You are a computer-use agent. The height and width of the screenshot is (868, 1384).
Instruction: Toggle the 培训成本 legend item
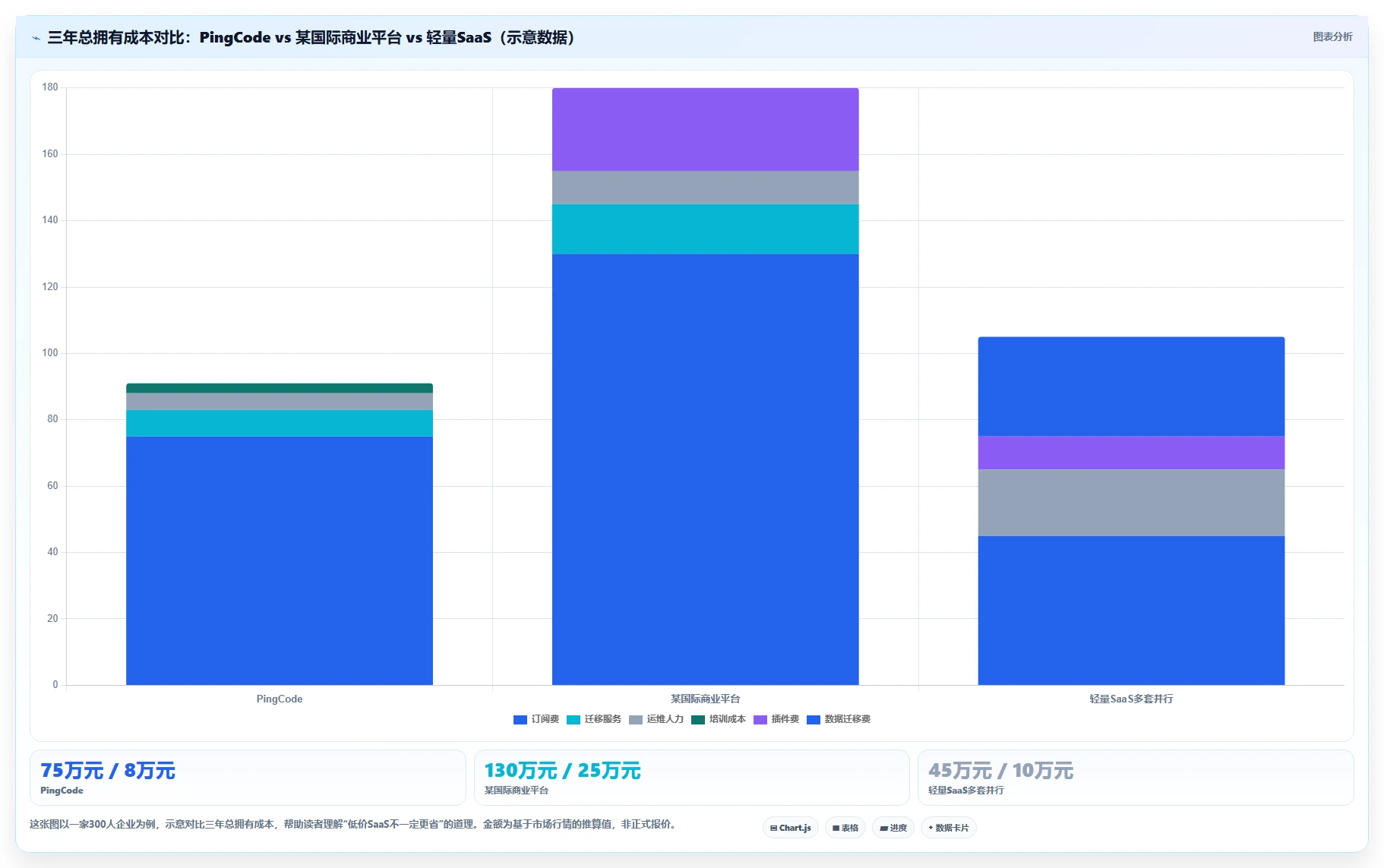coord(719,719)
